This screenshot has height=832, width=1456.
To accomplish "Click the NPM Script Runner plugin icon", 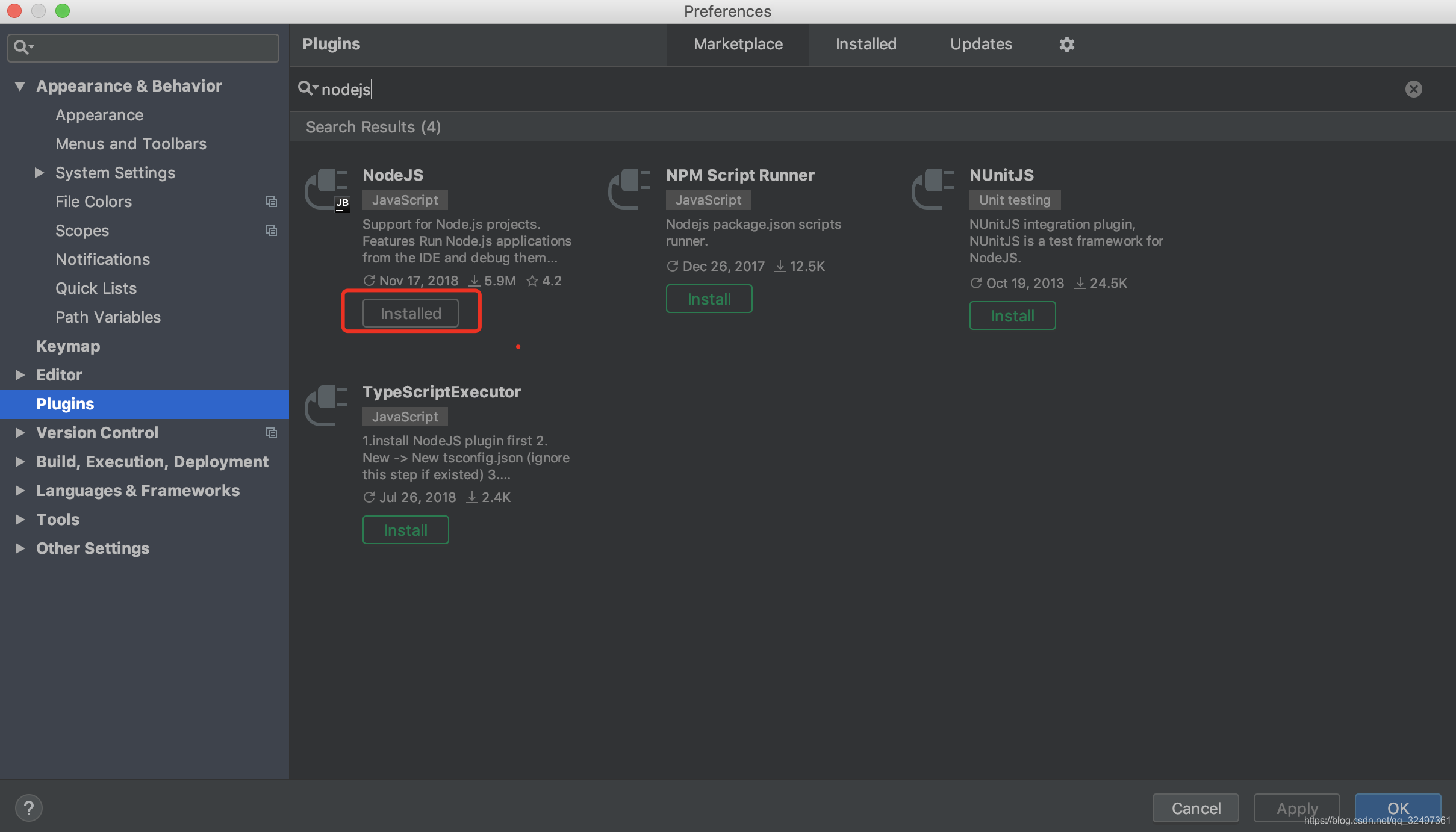I will 629,188.
